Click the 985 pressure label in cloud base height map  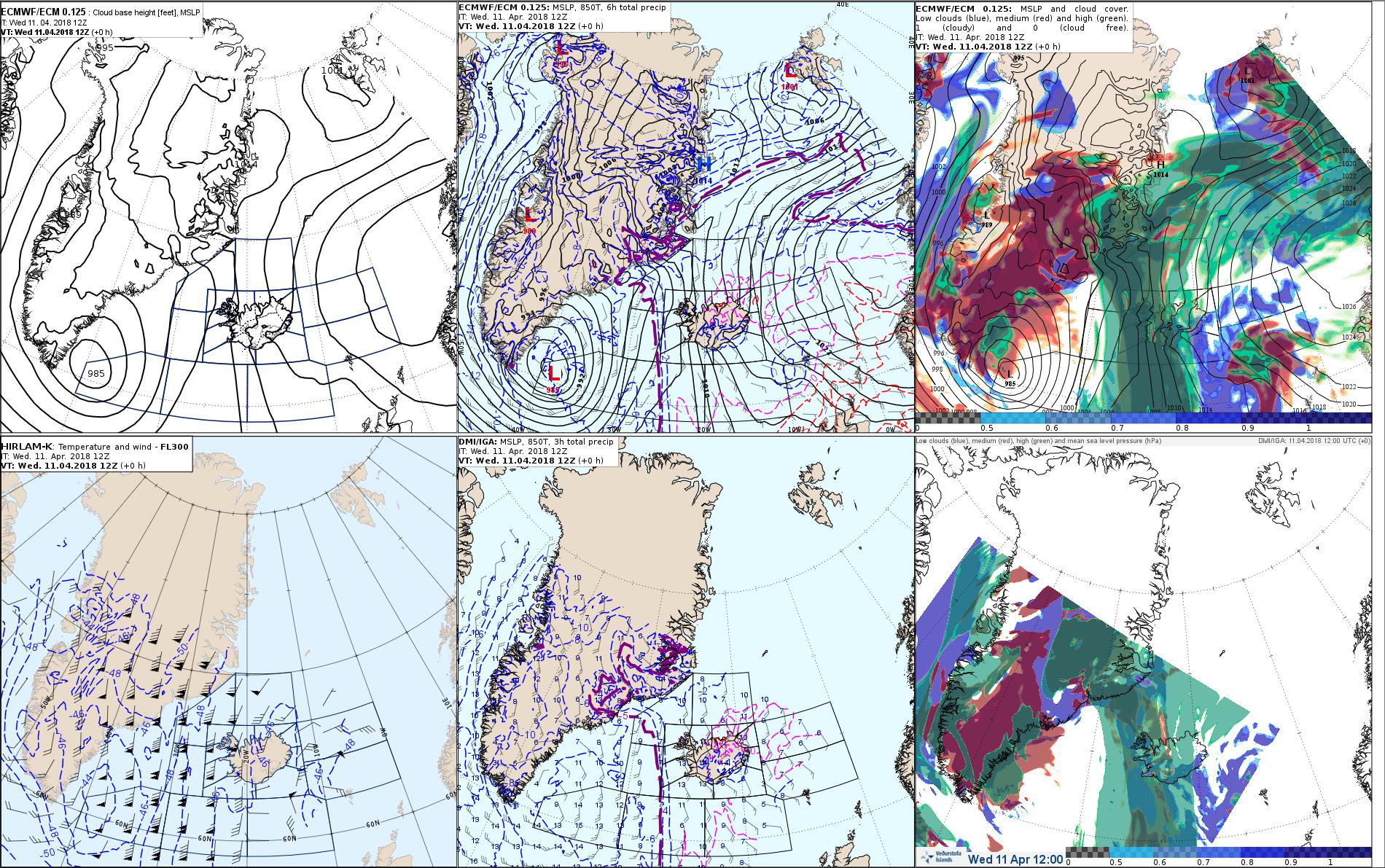click(95, 373)
